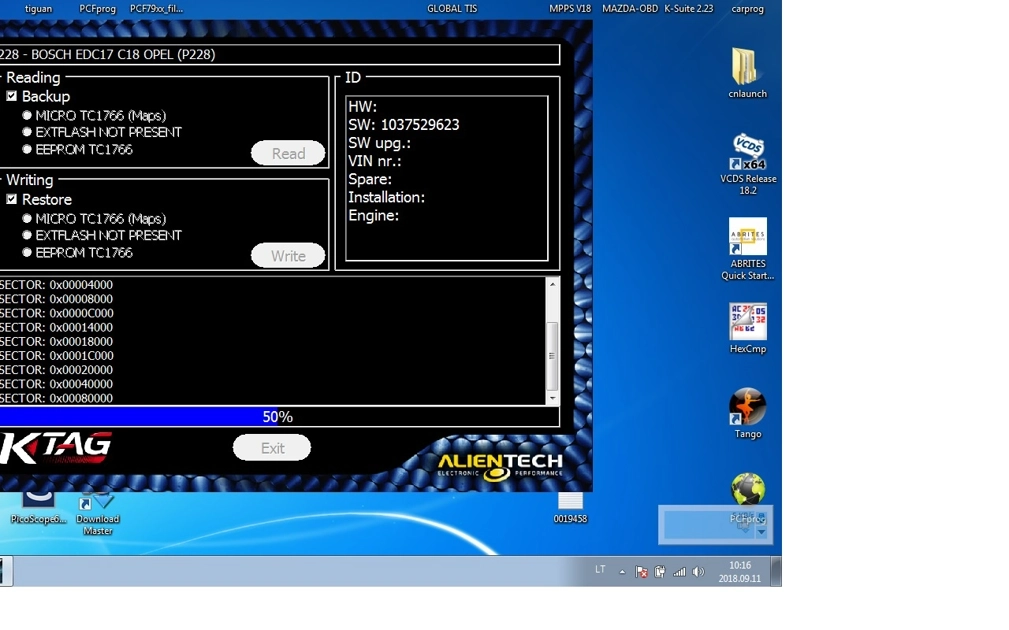The image size is (1009, 630).
Task: Click the Write button
Action: click(288, 255)
